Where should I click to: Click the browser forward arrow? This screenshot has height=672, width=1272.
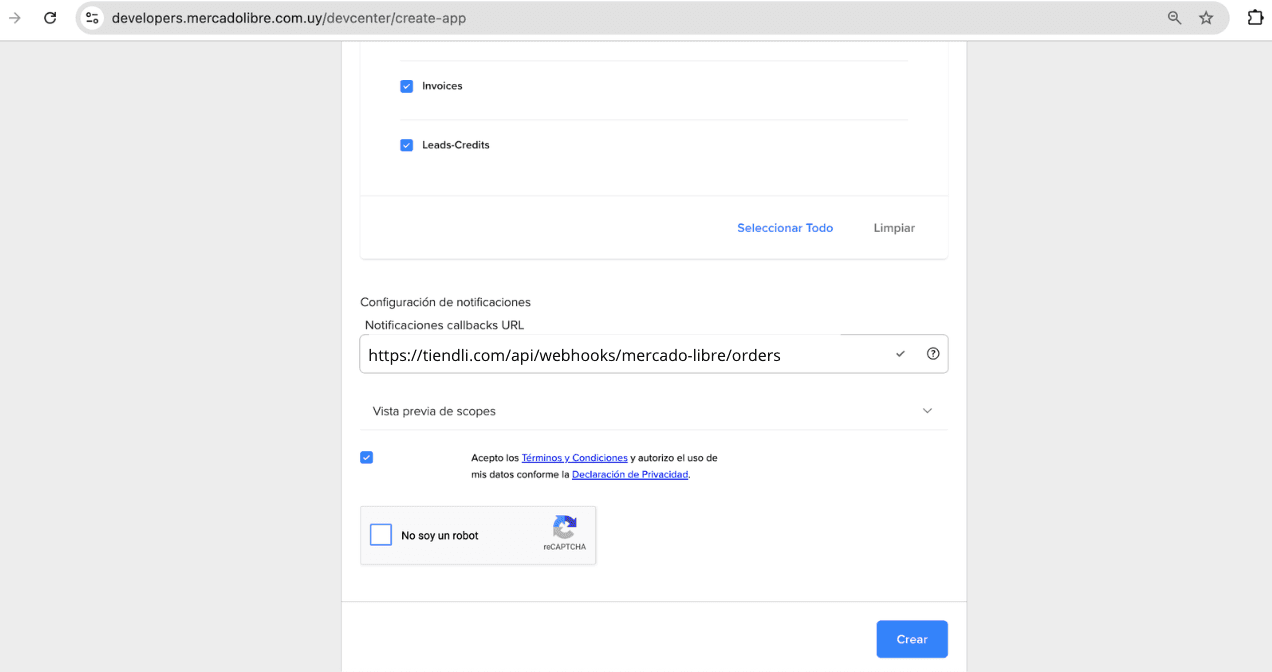click(x=15, y=18)
